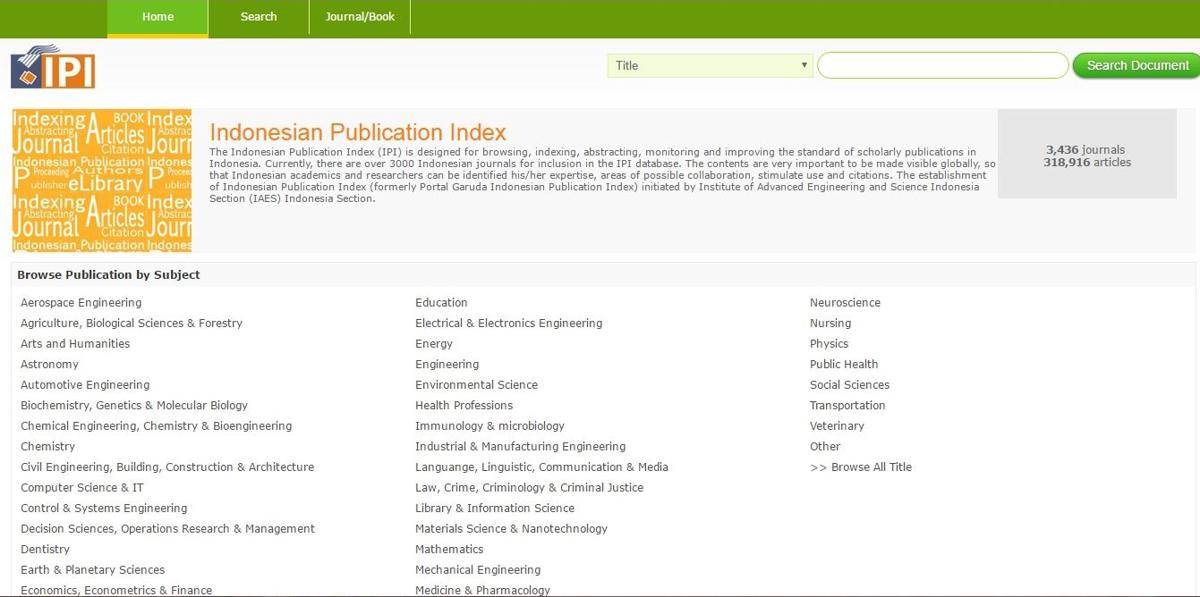This screenshot has height=597, width=1200.
Task: Browse Environmental Science publications
Action: pyautogui.click(x=476, y=385)
